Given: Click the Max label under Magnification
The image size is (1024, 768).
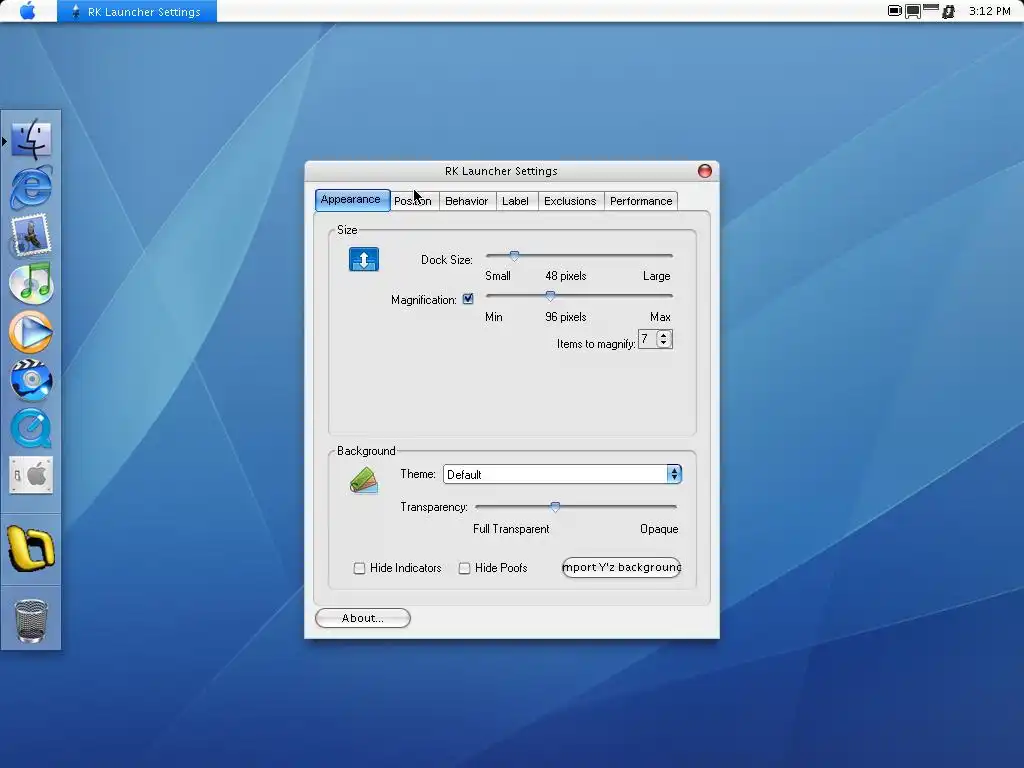Looking at the screenshot, I should pyautogui.click(x=660, y=317).
